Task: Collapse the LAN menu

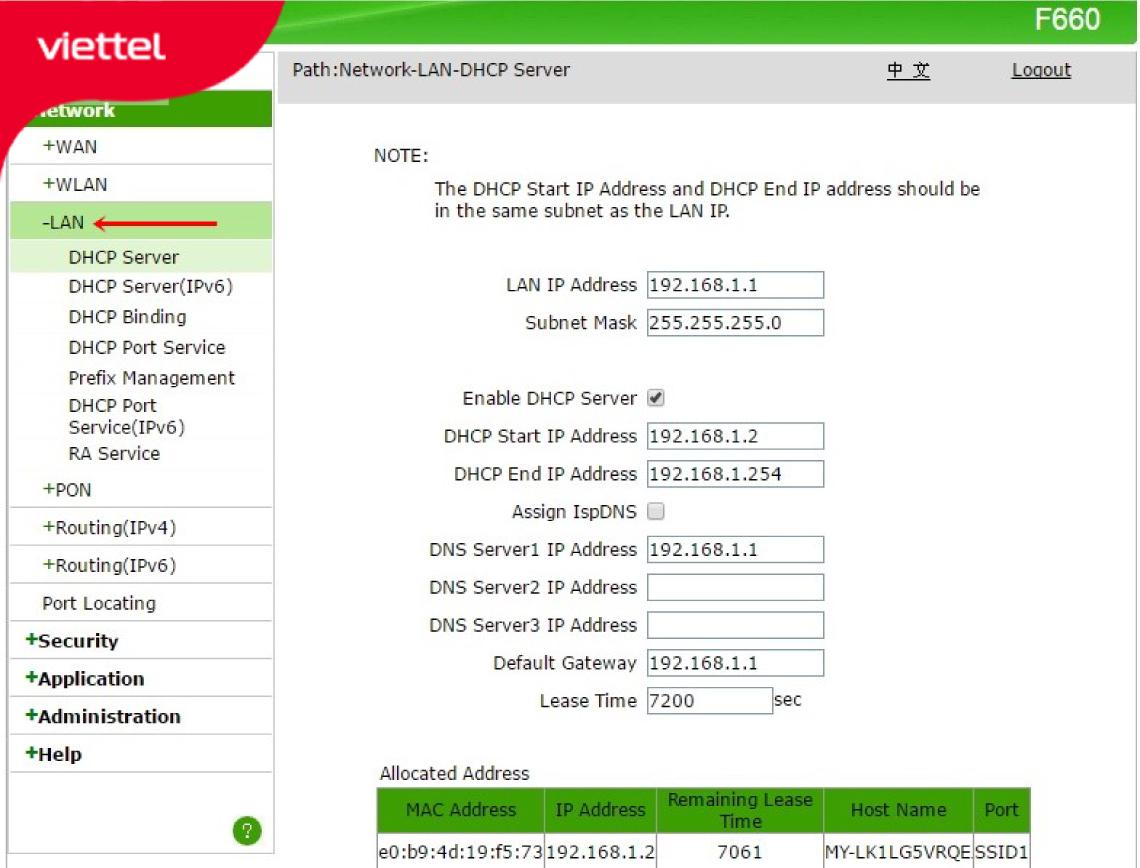Action: (63, 222)
